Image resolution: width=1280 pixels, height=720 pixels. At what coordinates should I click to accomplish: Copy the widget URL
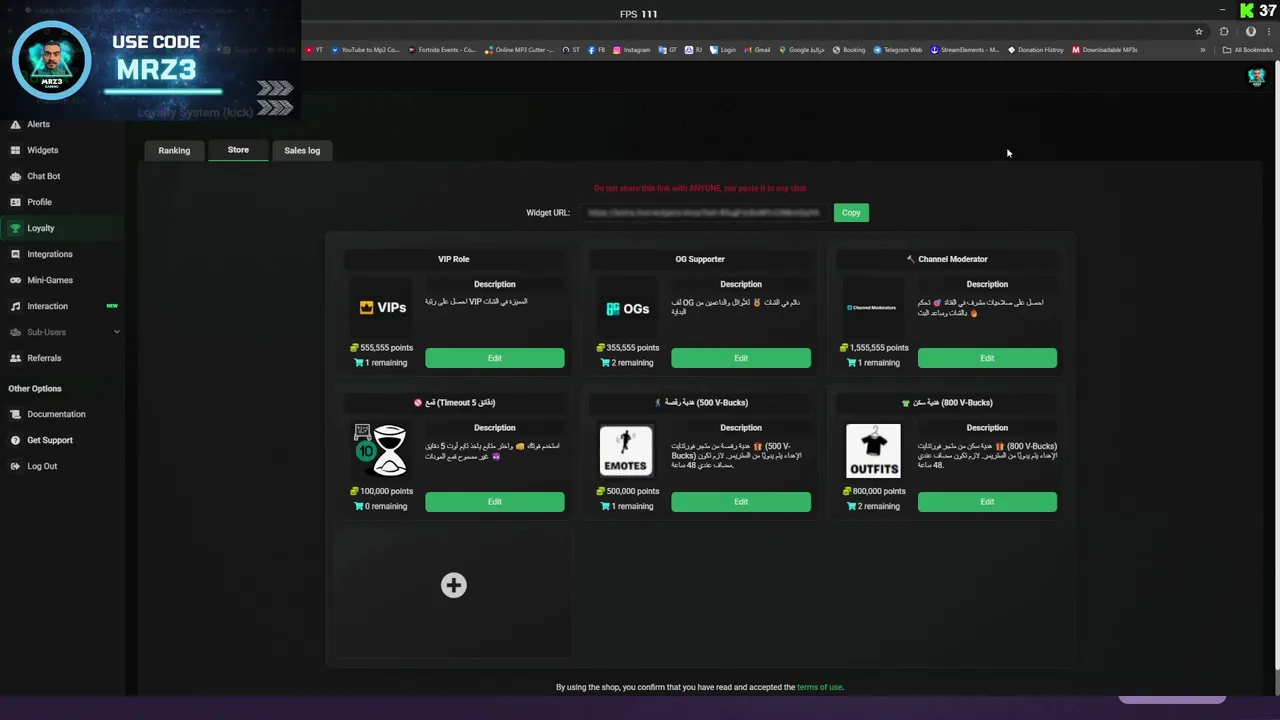[x=851, y=212]
